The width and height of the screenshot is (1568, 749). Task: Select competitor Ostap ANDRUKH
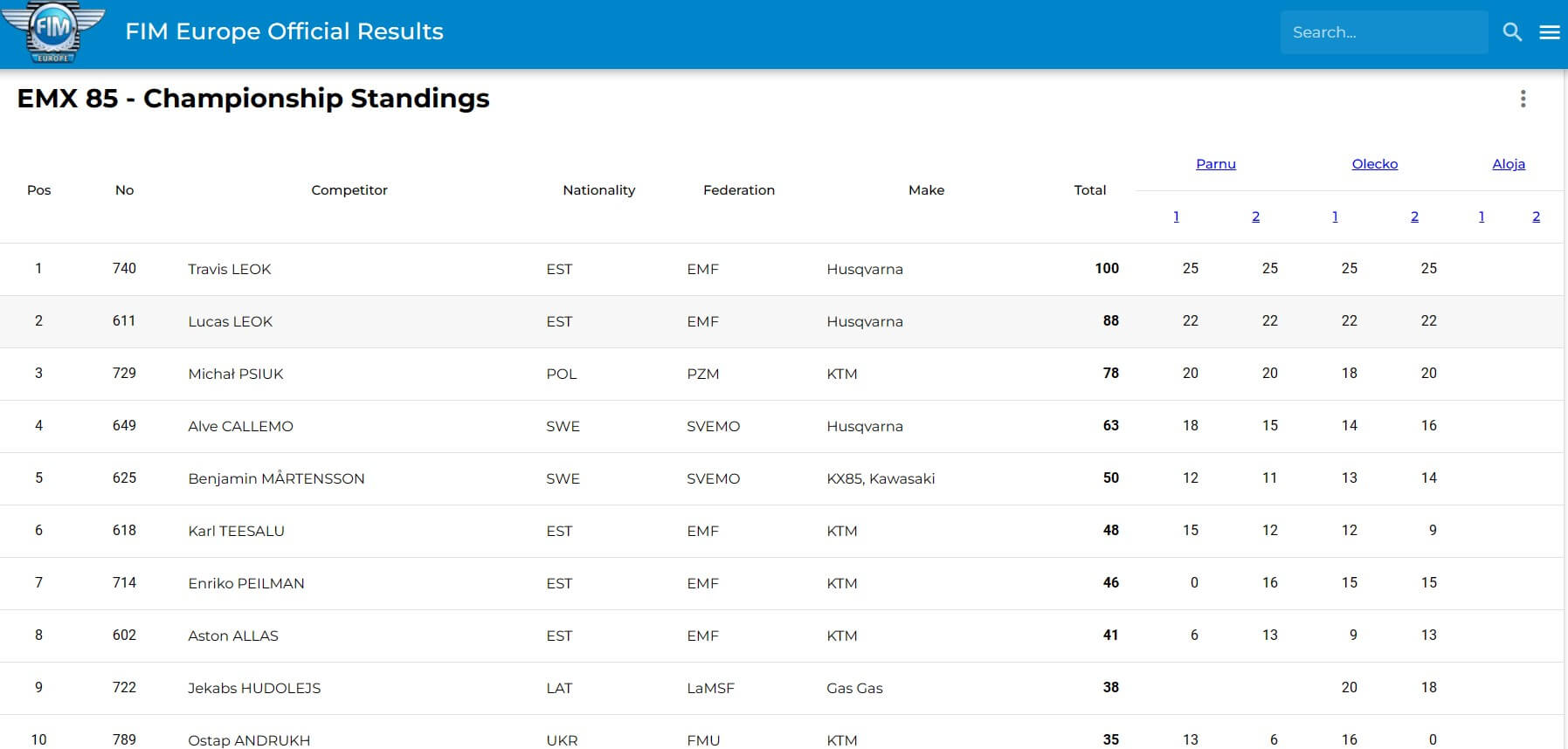[x=249, y=740]
